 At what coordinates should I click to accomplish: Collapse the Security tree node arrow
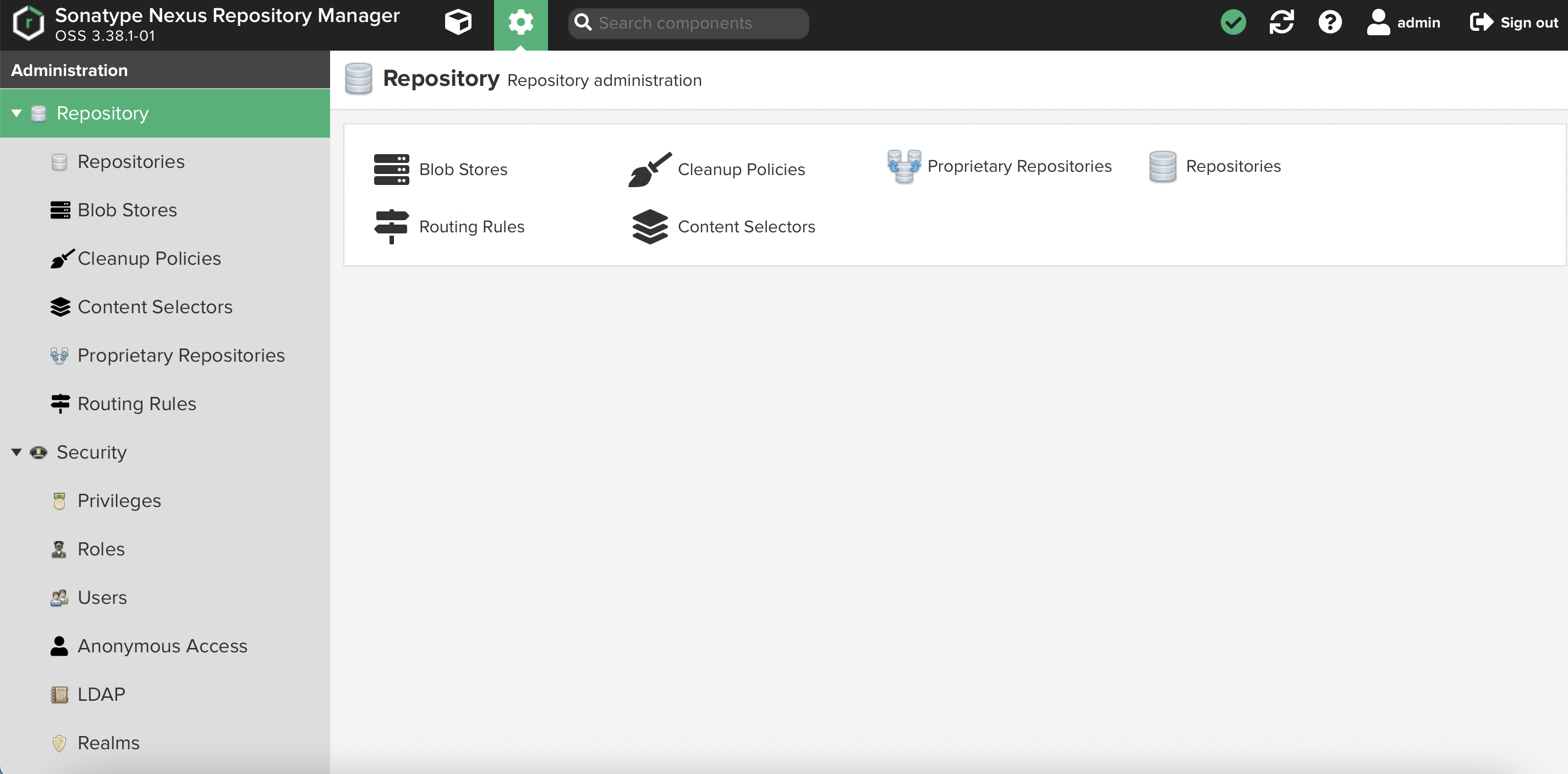(x=17, y=453)
